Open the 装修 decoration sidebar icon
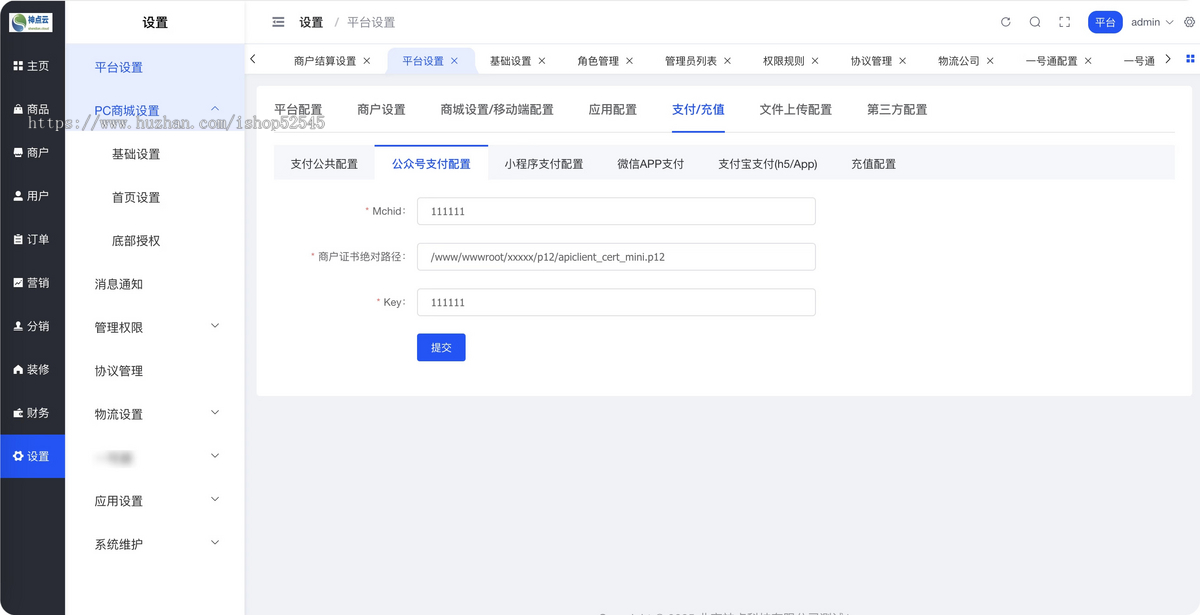 [x=18, y=369]
